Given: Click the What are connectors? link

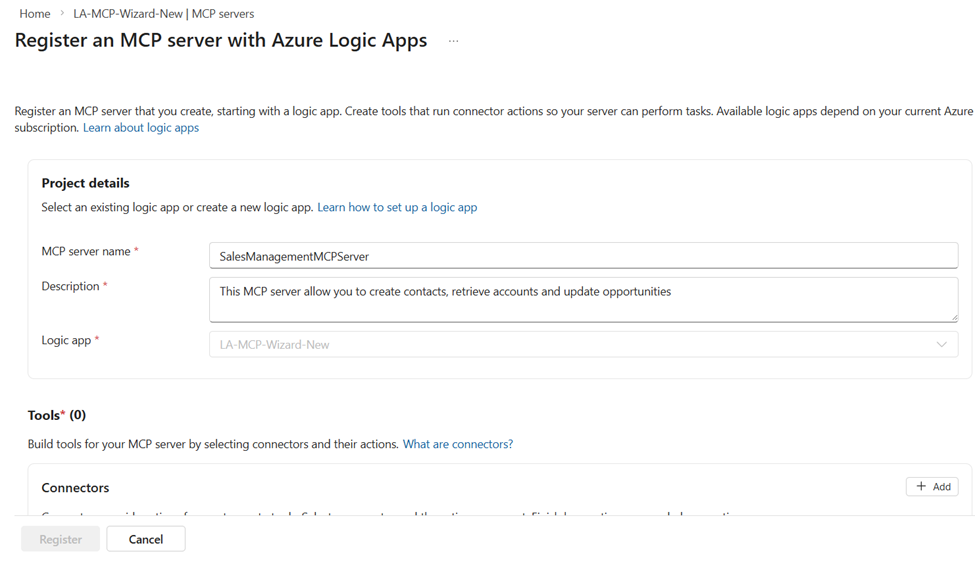Looking at the screenshot, I should (x=457, y=444).
